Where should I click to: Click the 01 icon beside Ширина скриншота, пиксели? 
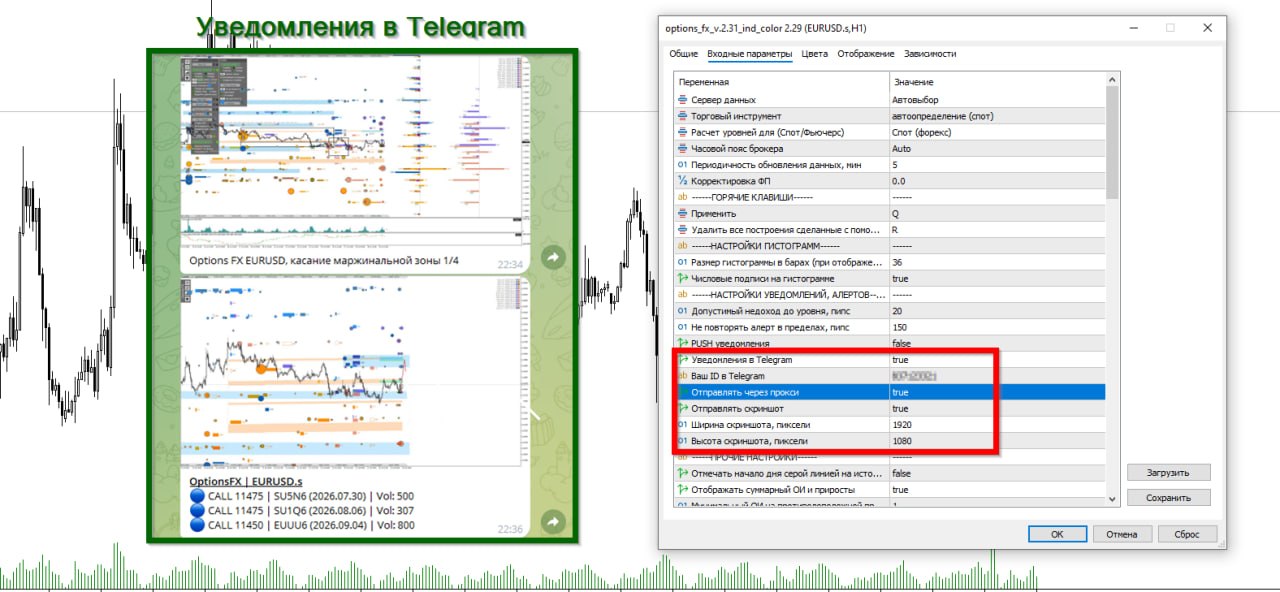coord(683,425)
